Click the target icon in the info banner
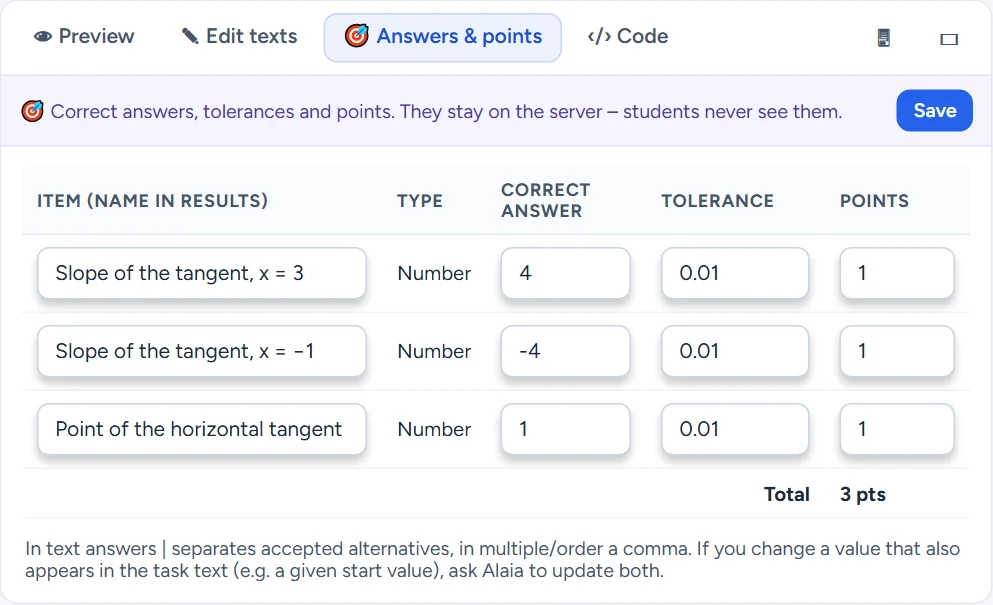This screenshot has width=993, height=605. (32, 111)
